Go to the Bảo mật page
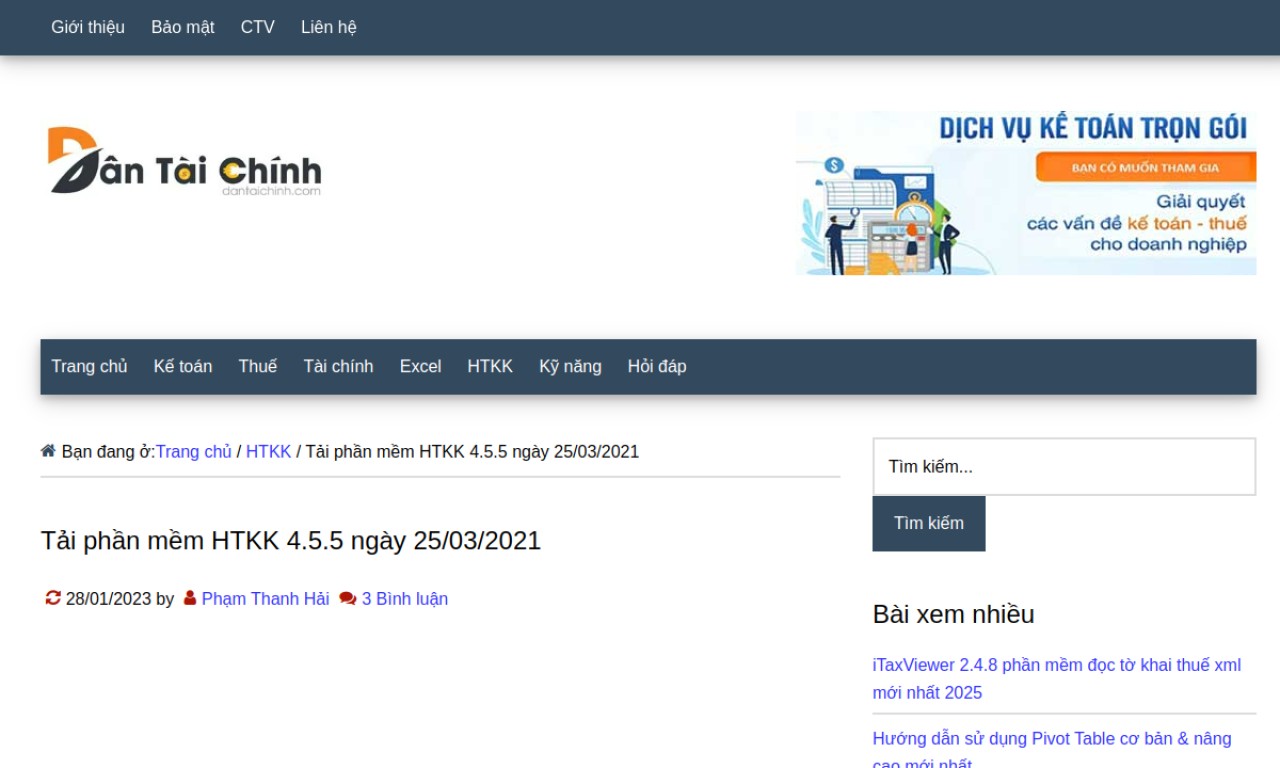This screenshot has height=768, width=1280. pyautogui.click(x=183, y=27)
